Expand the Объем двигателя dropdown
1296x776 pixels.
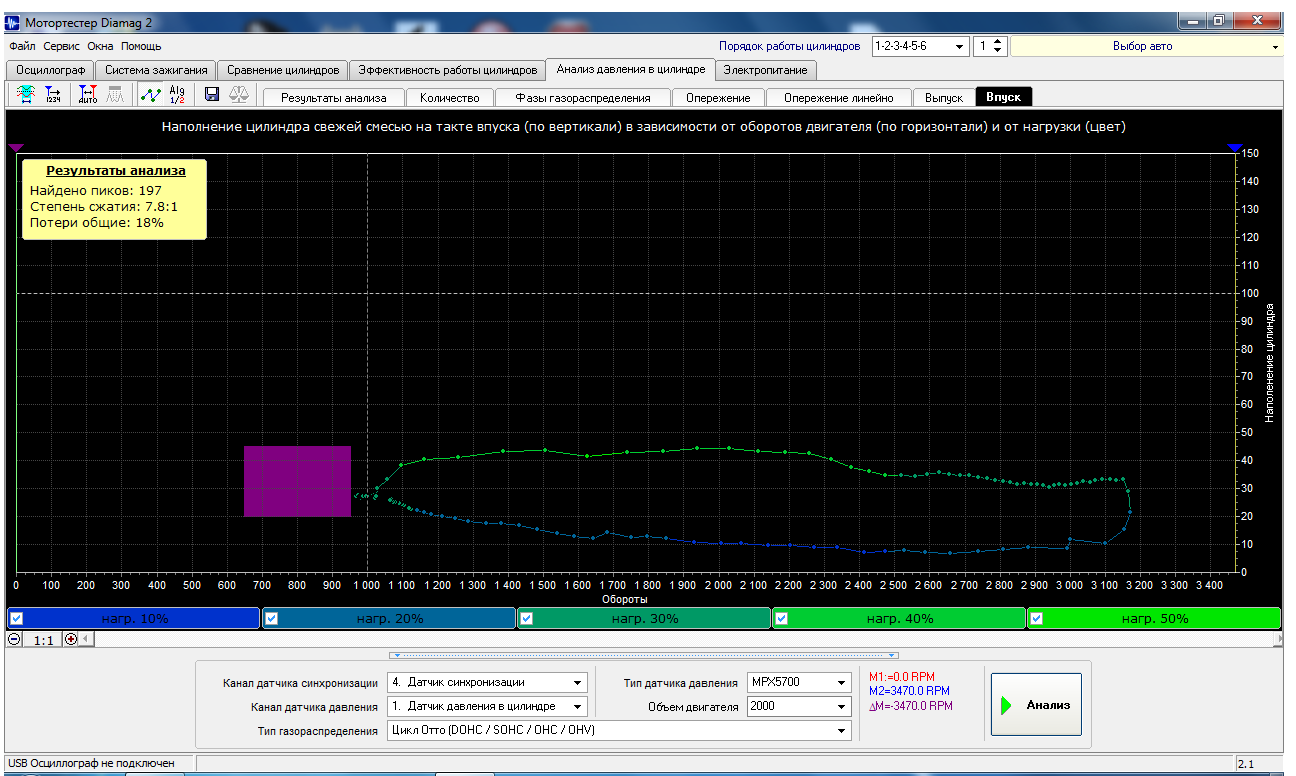pos(843,707)
